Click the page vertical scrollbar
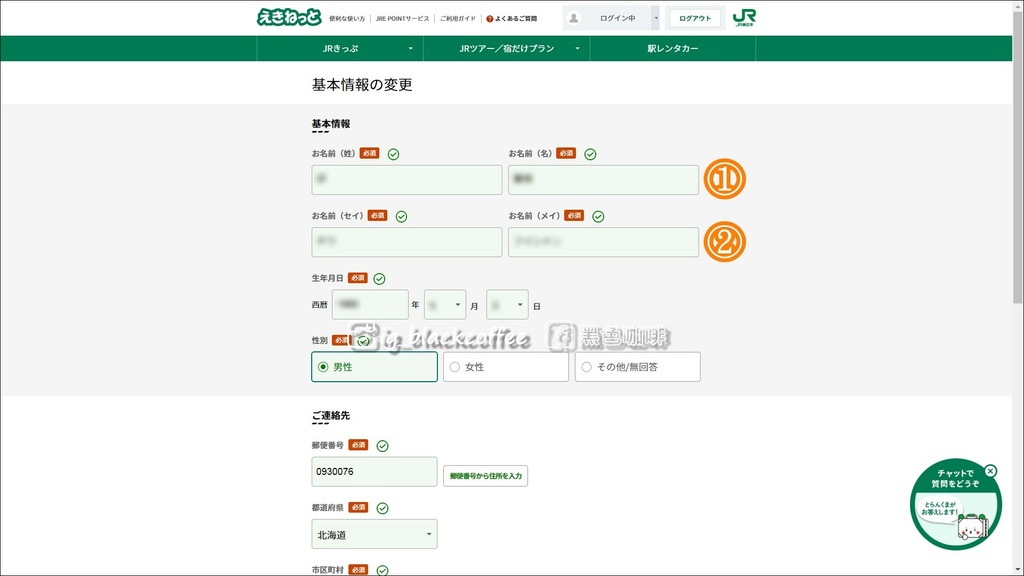The width and height of the screenshot is (1024, 576). tap(1018, 157)
